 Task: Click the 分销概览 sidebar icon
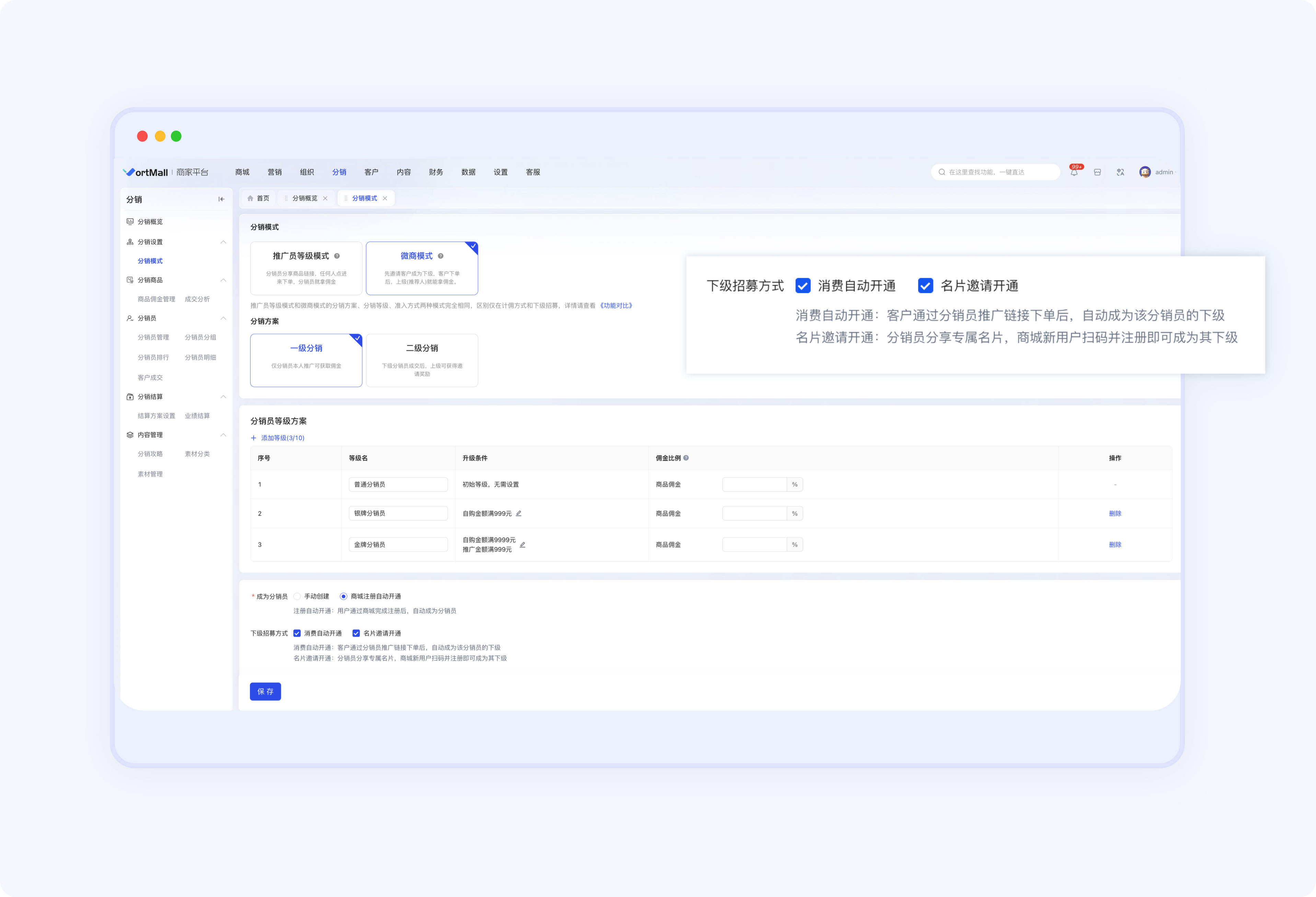pos(130,221)
